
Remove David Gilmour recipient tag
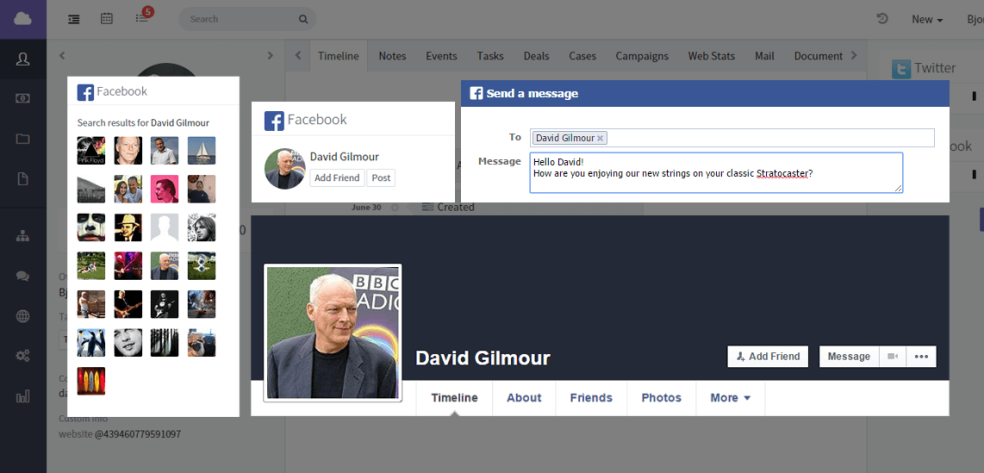[600, 138]
